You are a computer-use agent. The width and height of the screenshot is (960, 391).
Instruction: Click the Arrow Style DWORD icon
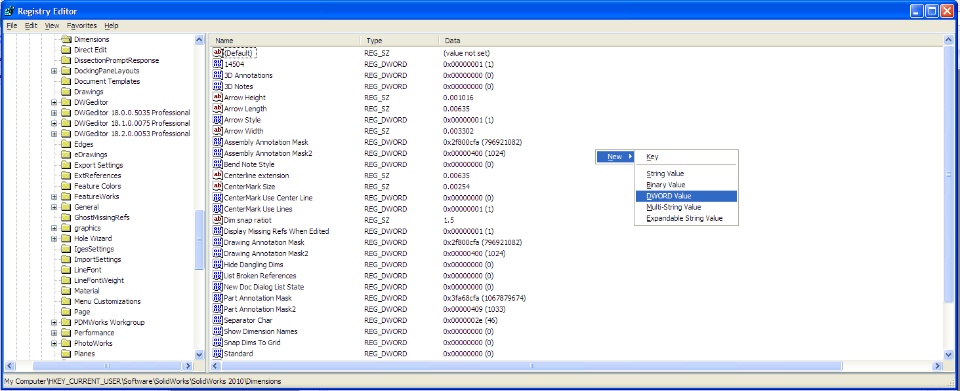pos(217,120)
